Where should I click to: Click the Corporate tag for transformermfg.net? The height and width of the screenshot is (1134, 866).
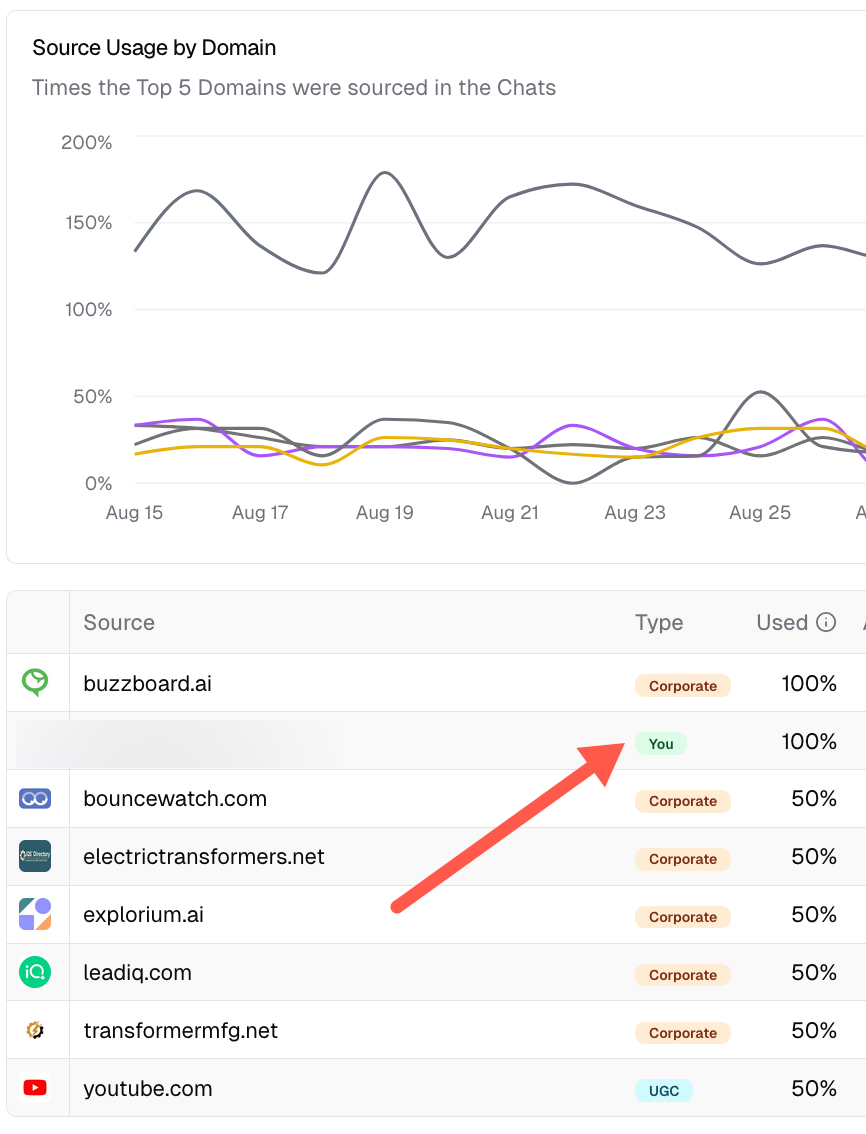pos(683,1033)
